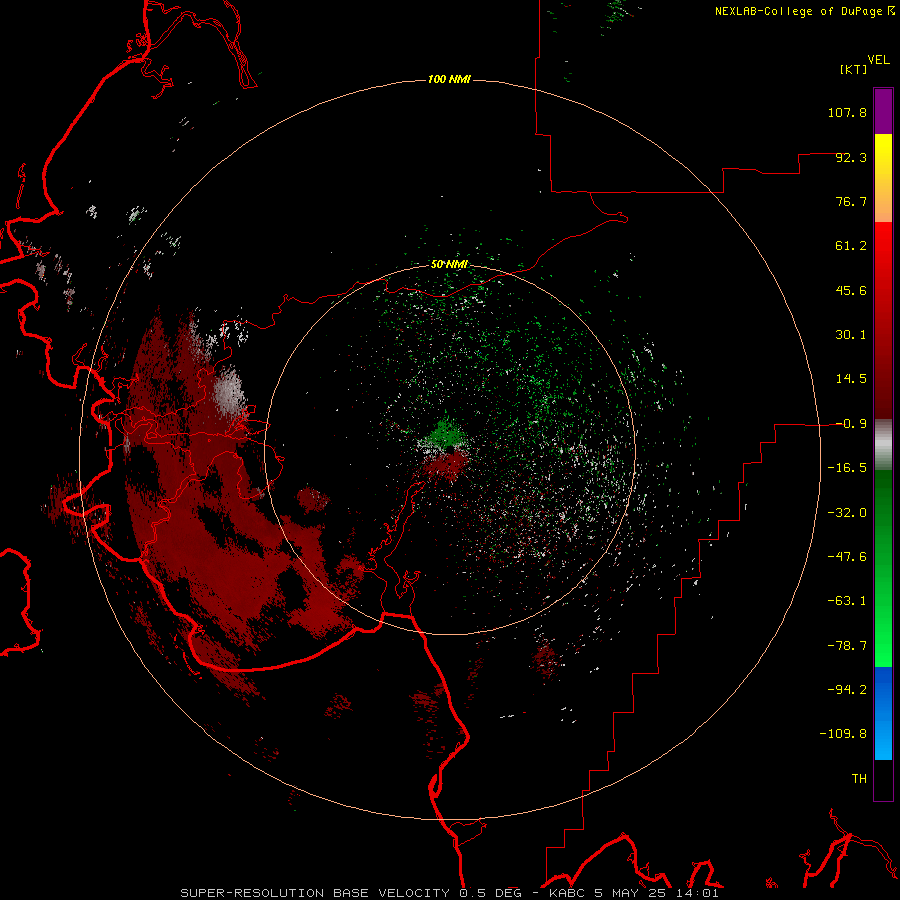Click the 76.7 velocity scale value
900x900 pixels.
coord(851,201)
